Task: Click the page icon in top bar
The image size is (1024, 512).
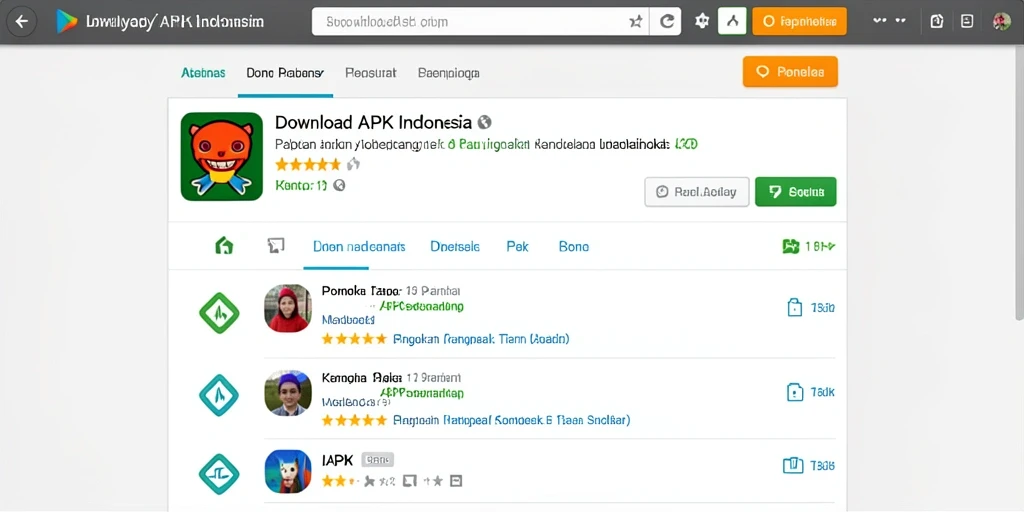Action: point(936,22)
